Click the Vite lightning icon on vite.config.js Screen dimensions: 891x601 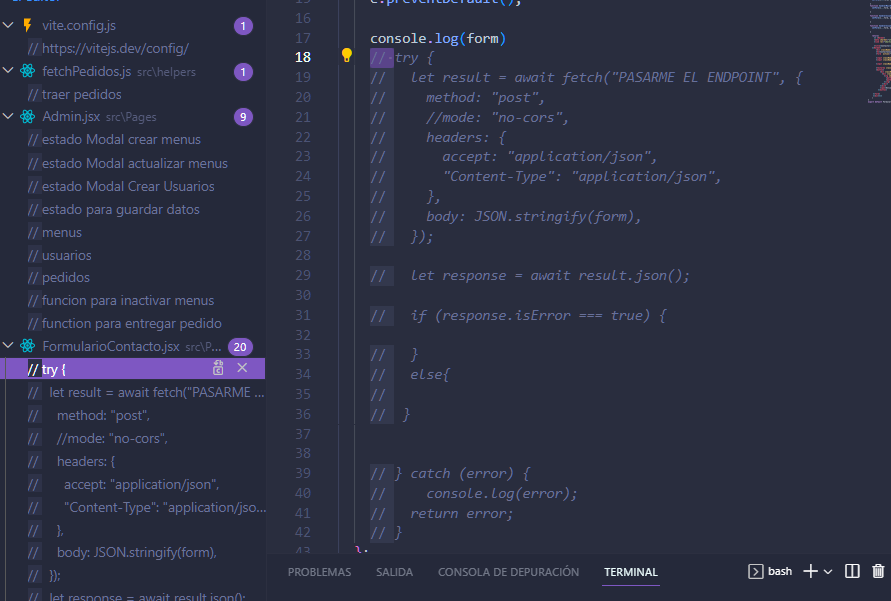tap(27, 25)
